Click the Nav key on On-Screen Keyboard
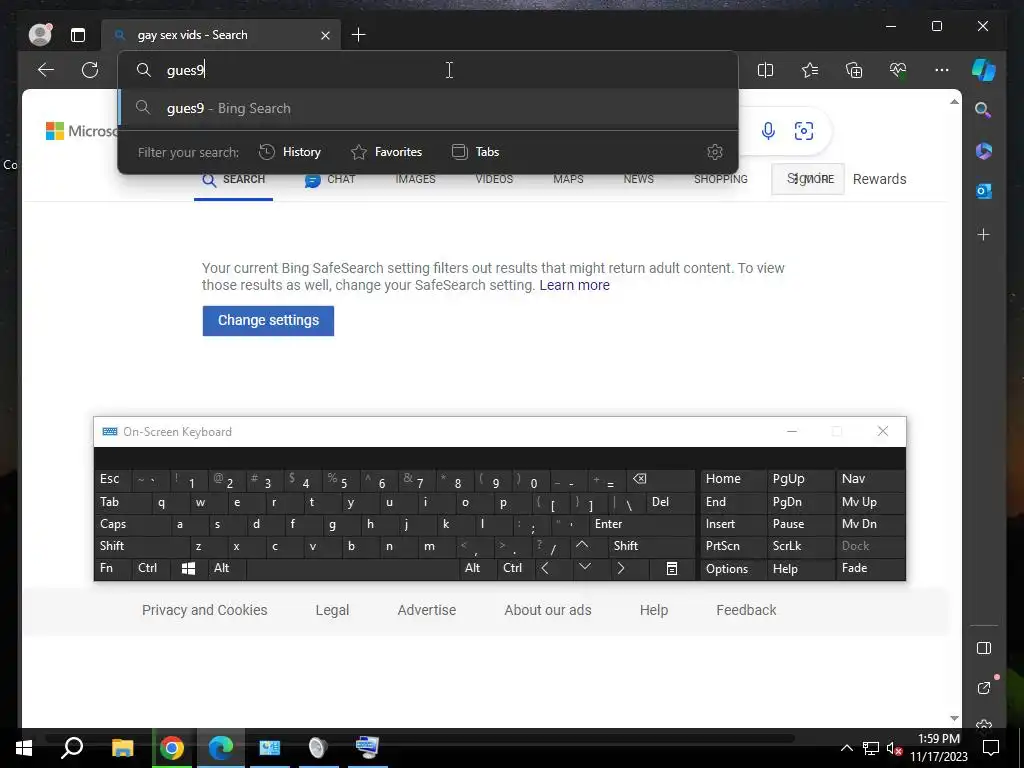1024x768 pixels. [x=871, y=479]
